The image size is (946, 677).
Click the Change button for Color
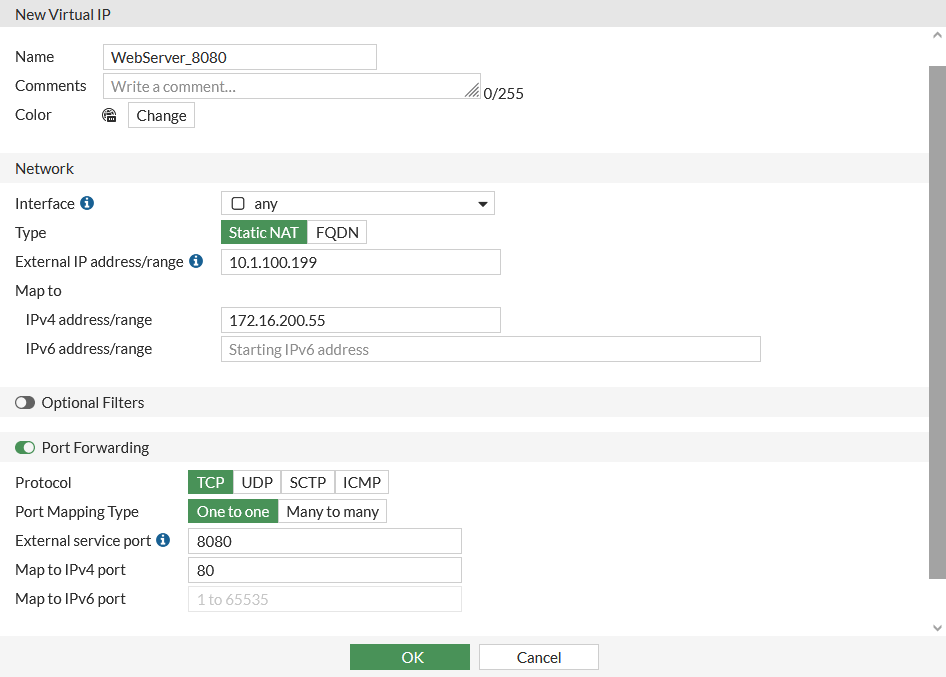(x=161, y=115)
